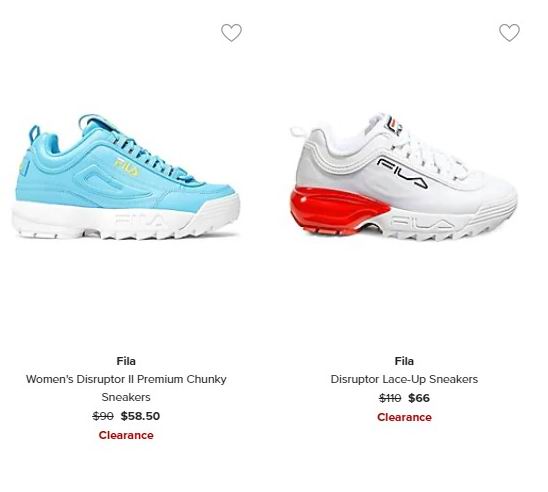The height and width of the screenshot is (492, 548).
Task: Open the white and red Fila sneaker image
Action: click(404, 176)
